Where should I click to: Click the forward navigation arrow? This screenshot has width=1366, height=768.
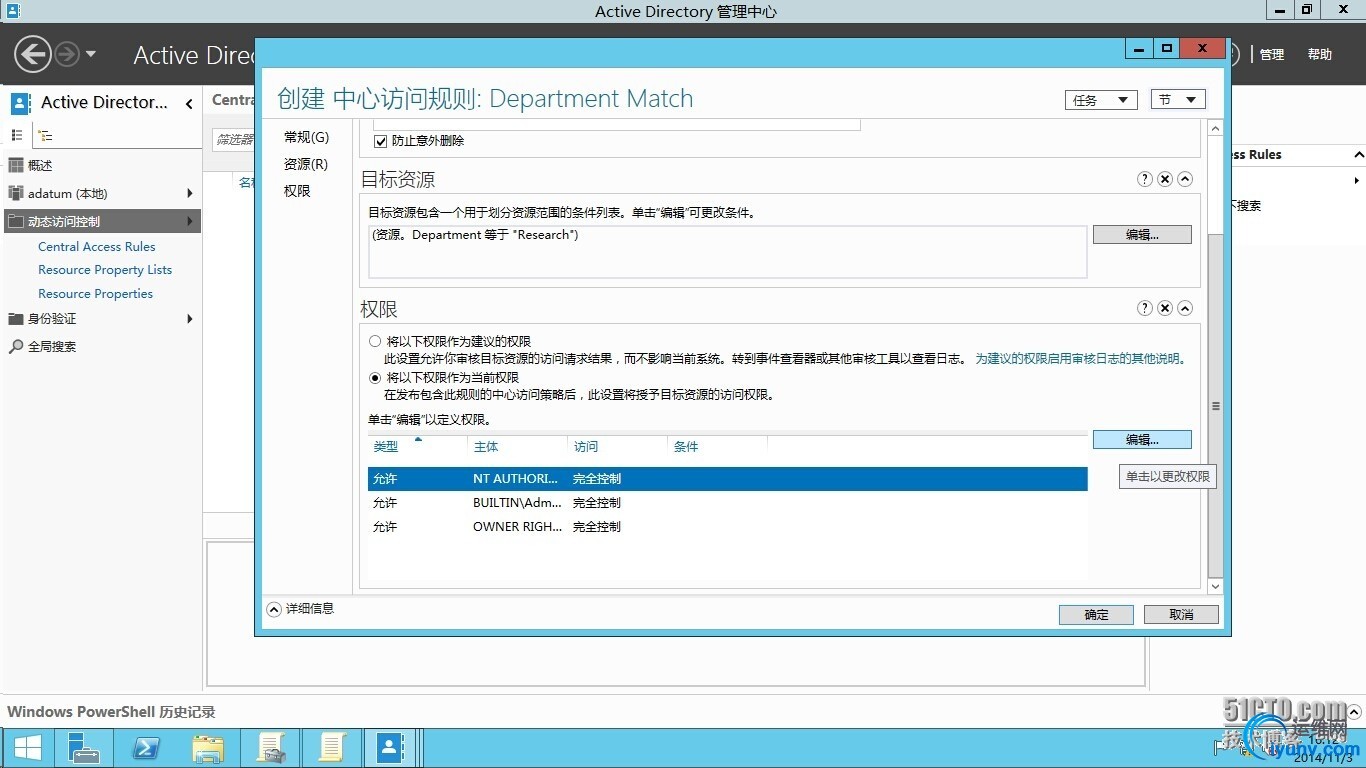66,54
